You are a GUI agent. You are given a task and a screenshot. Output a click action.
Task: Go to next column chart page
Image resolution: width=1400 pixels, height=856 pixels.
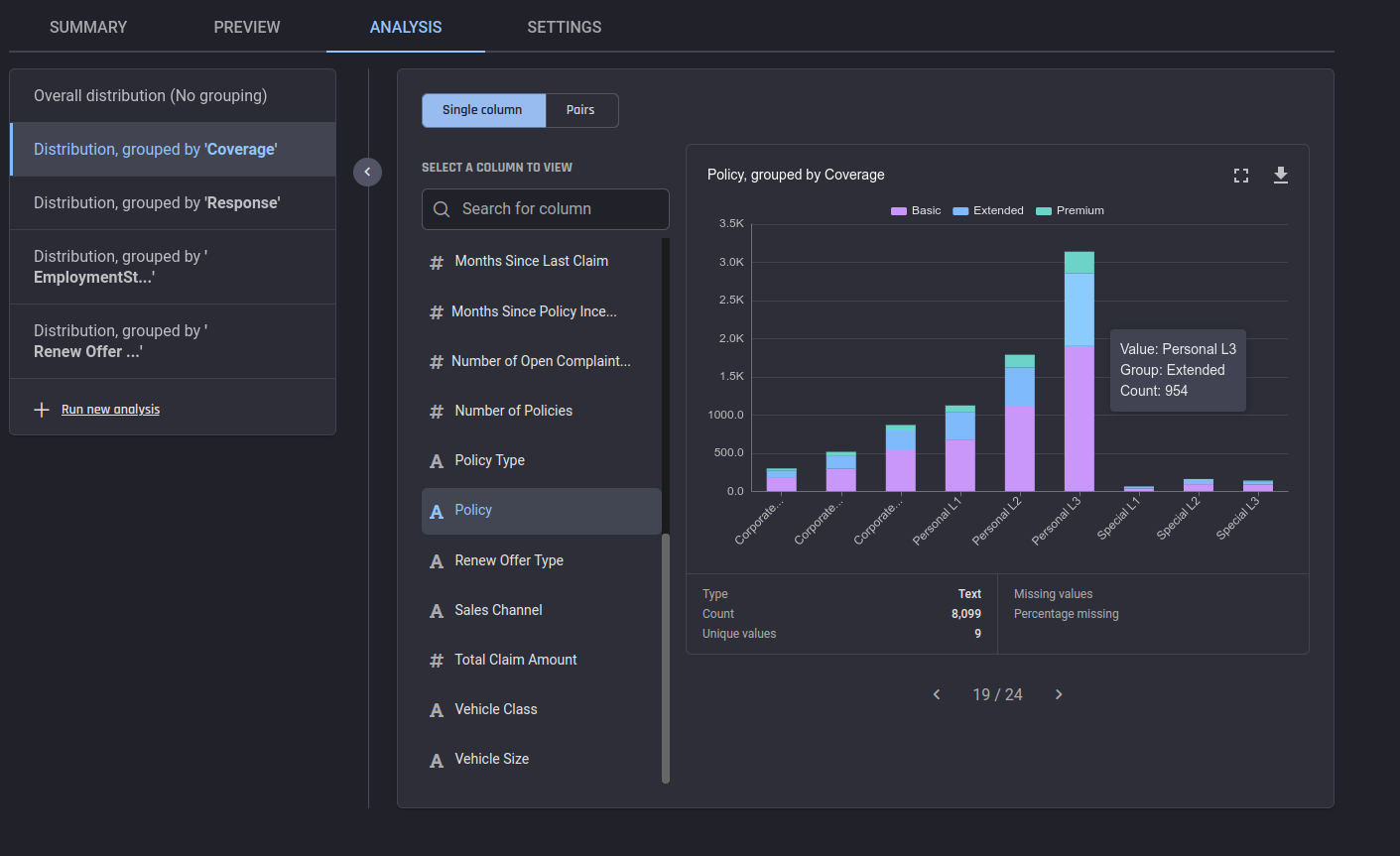coord(1059,694)
